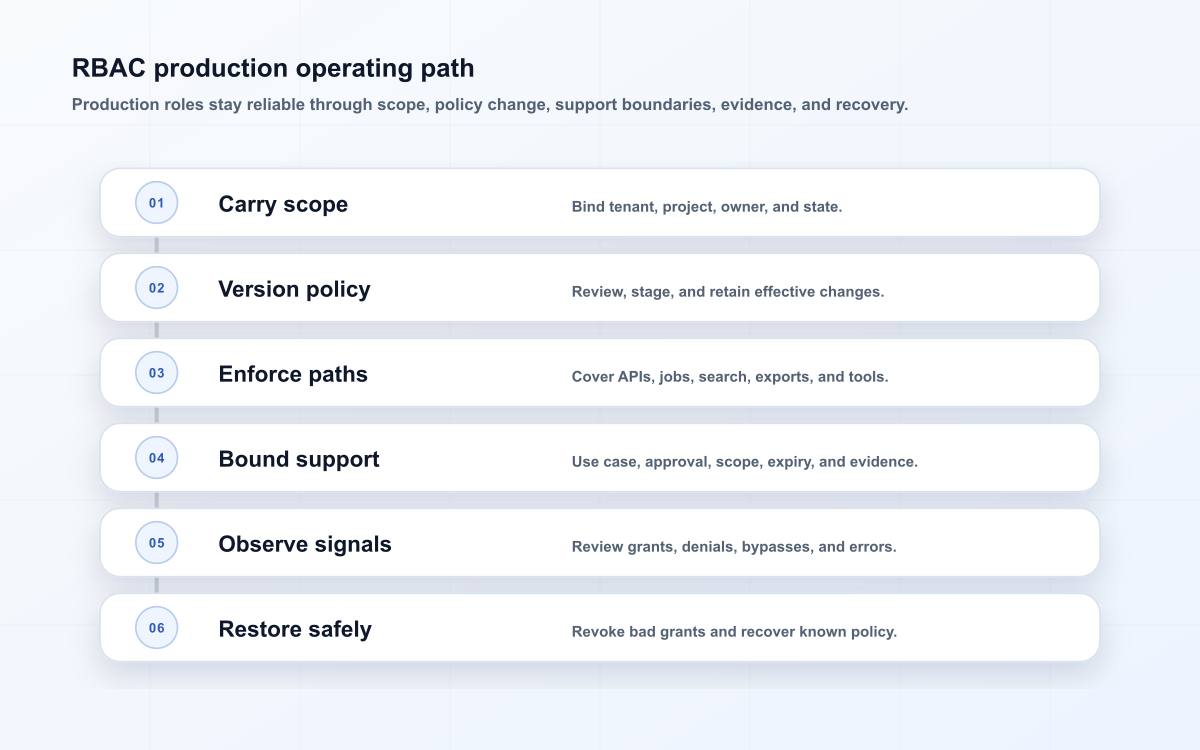
Task: Select the Restore safely heading
Action: 295,629
